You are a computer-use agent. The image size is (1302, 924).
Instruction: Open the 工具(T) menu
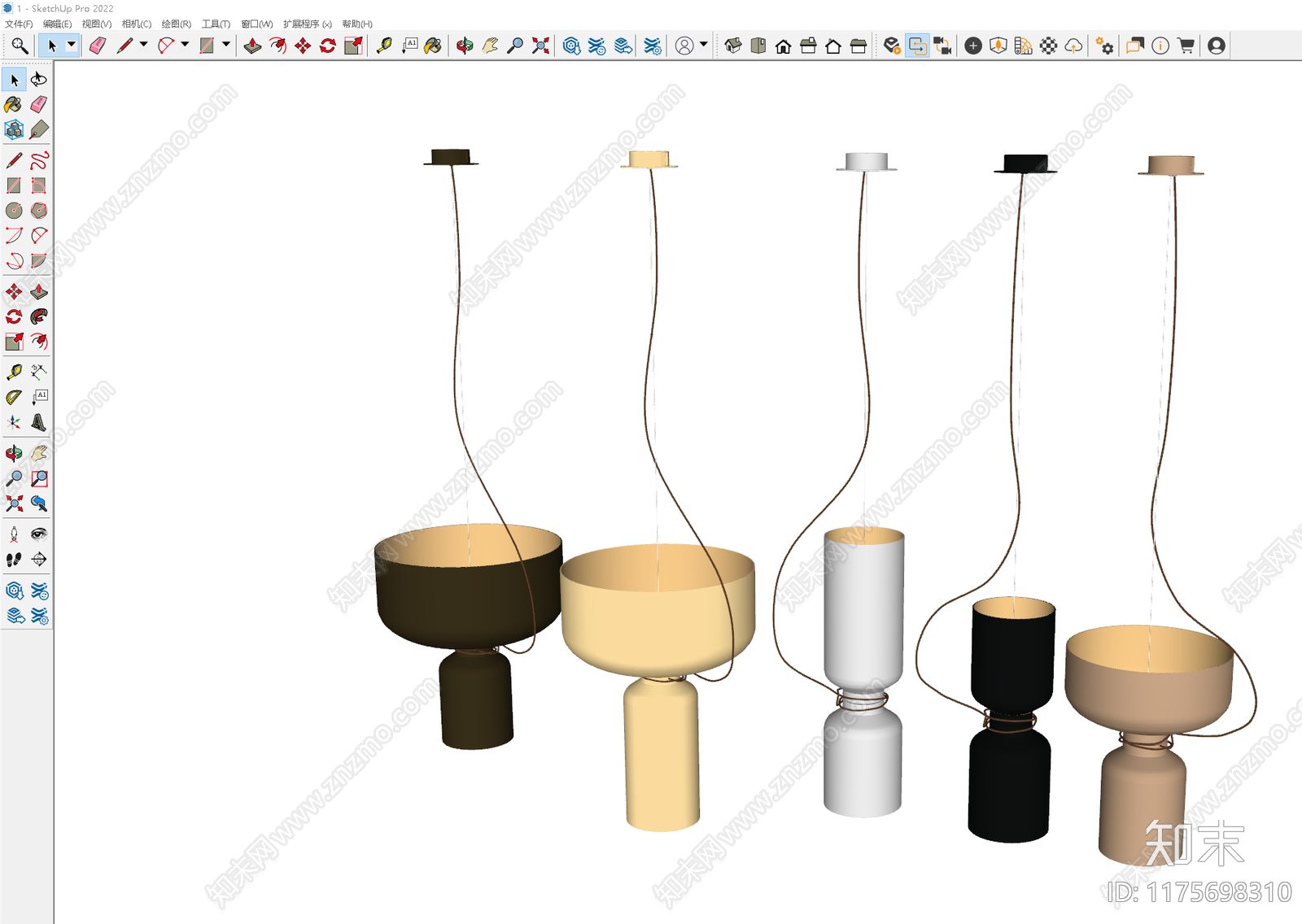[216, 24]
